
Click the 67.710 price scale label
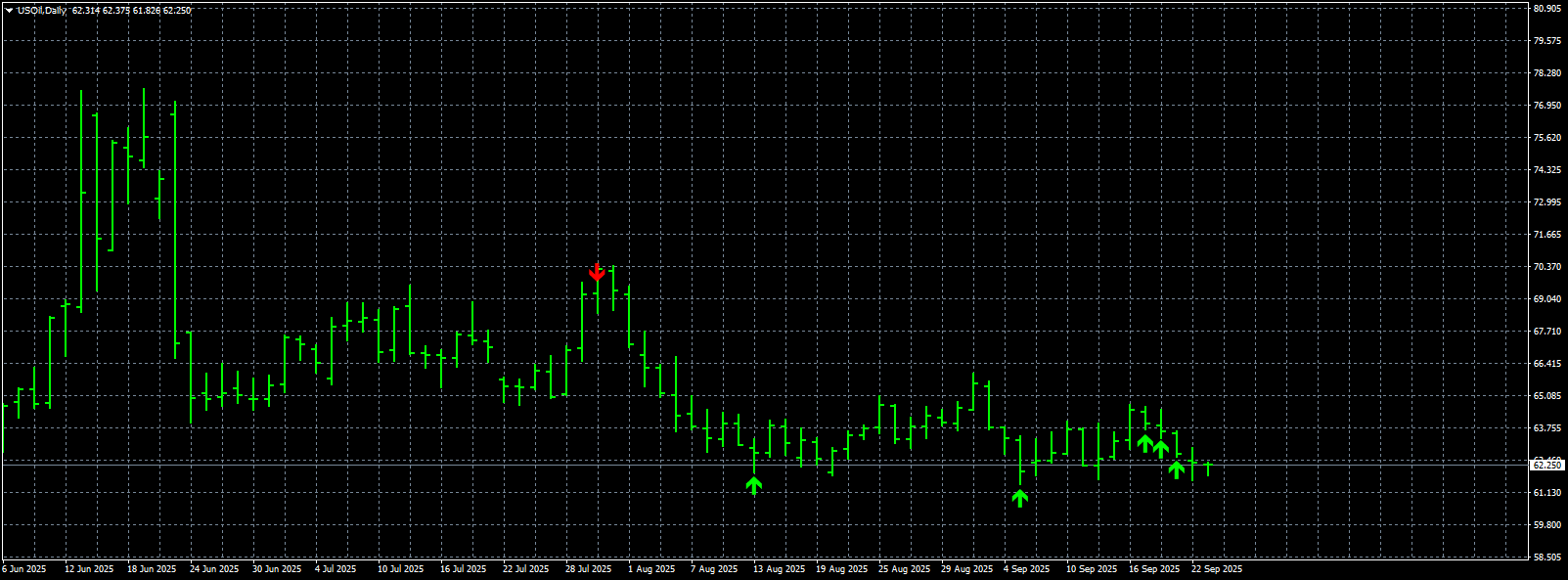tap(1546, 331)
